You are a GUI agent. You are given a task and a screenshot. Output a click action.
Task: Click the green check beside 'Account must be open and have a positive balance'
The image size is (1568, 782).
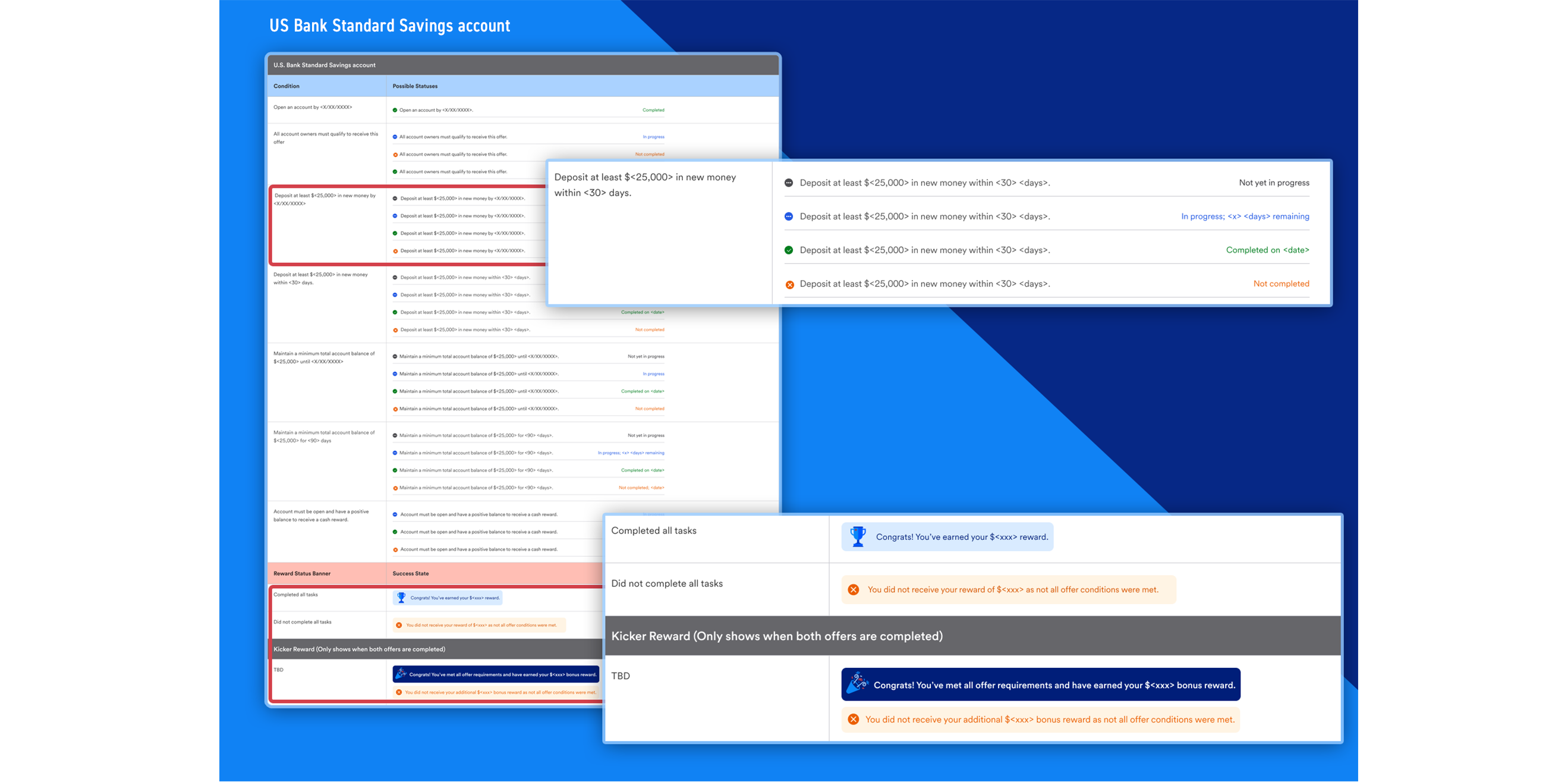coord(395,532)
